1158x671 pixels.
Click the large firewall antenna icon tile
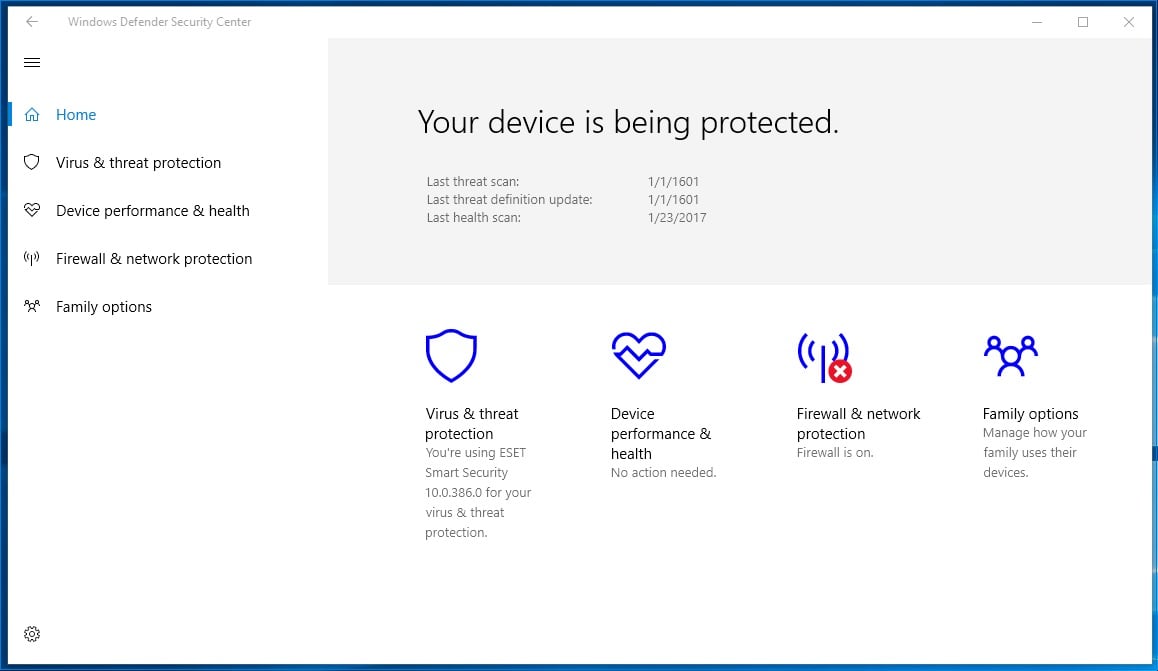tap(824, 358)
